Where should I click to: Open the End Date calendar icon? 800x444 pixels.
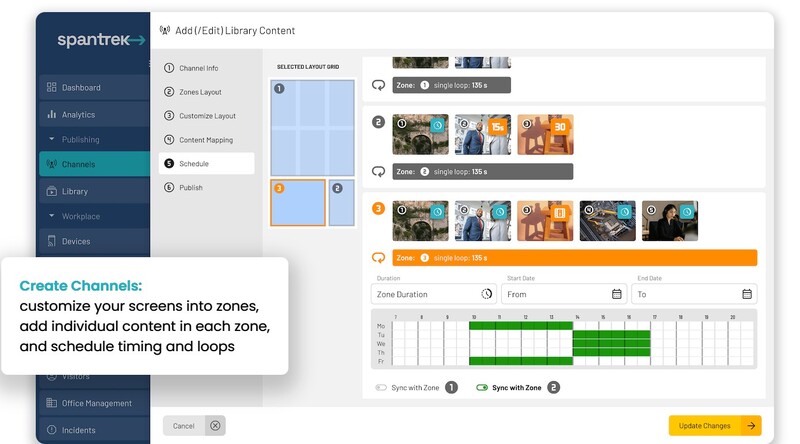[x=747, y=294]
